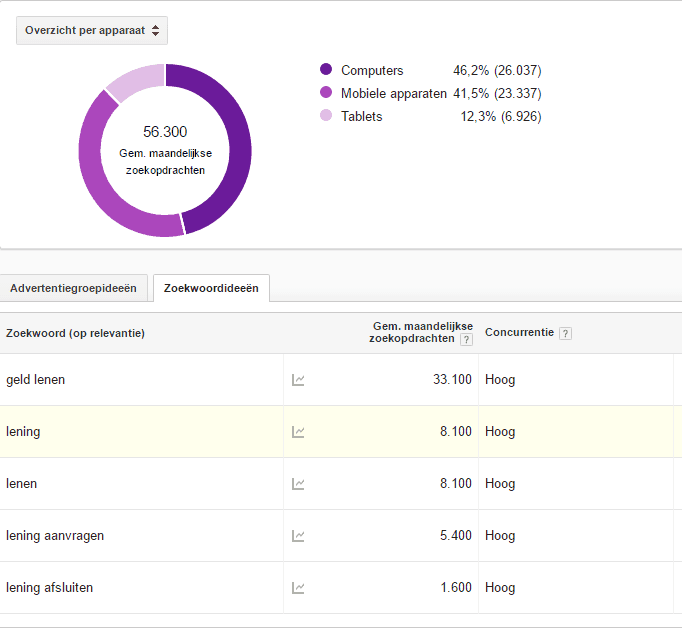Open trend chart icon for 'lening afsluiten'
Image resolution: width=682 pixels, height=628 pixels.
pyautogui.click(x=298, y=588)
